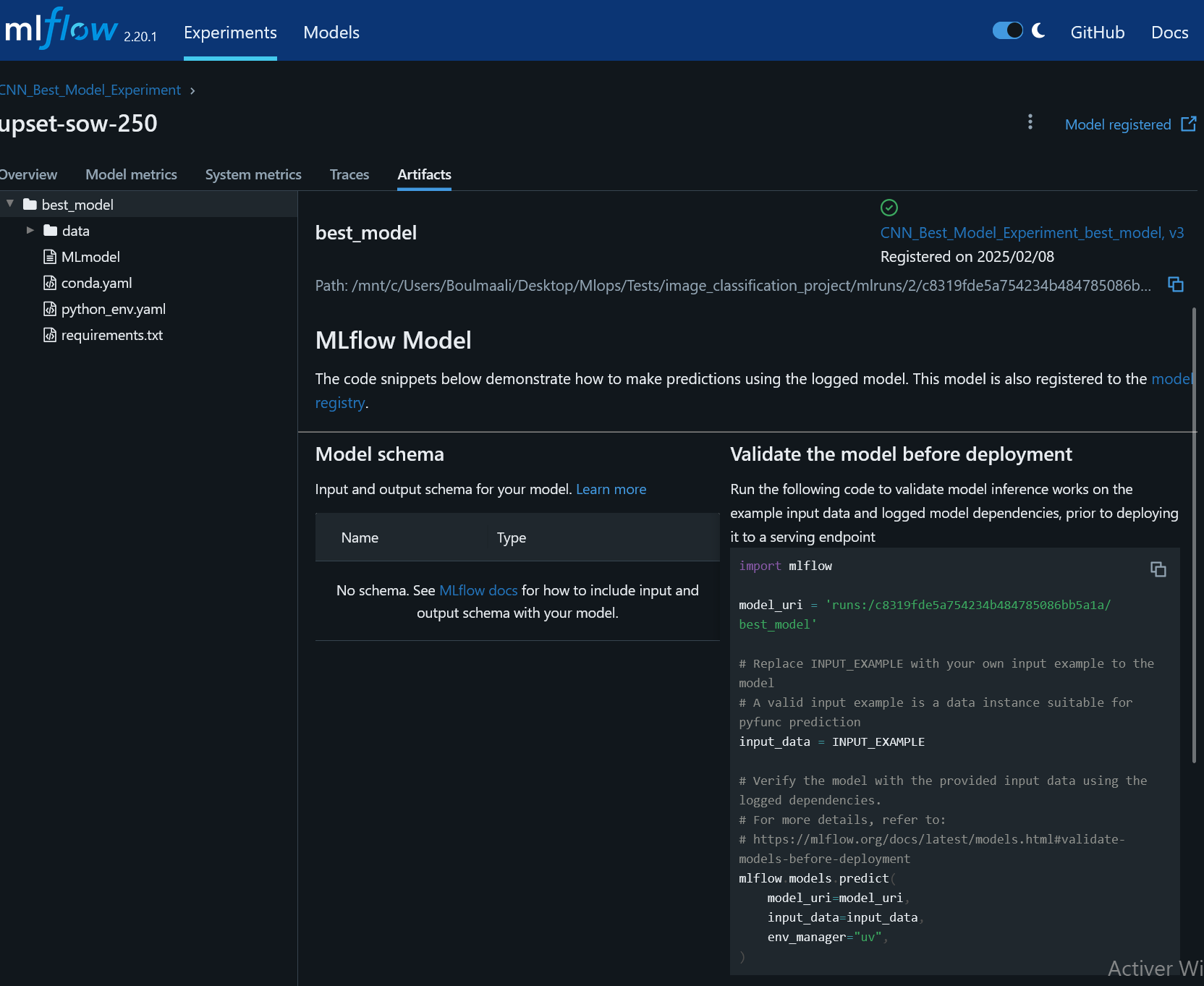Select the best_model folder row

[x=148, y=205]
